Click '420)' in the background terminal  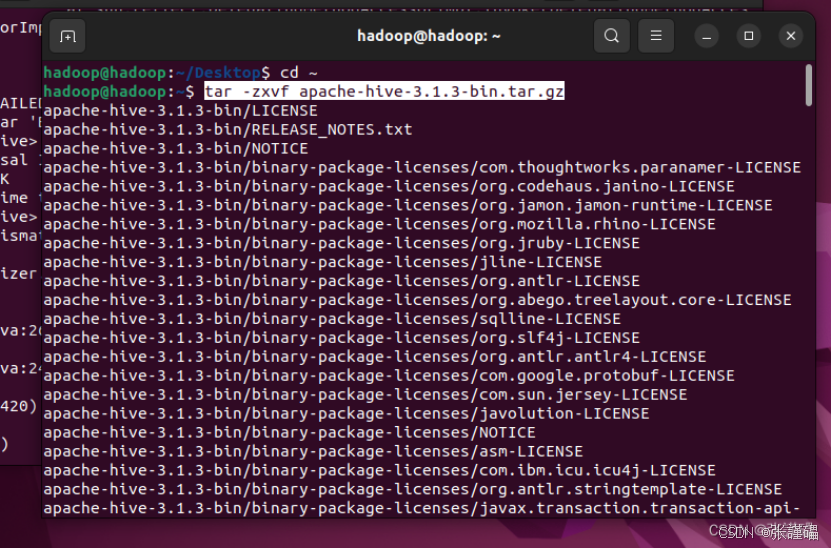pyautogui.click(x=19, y=406)
